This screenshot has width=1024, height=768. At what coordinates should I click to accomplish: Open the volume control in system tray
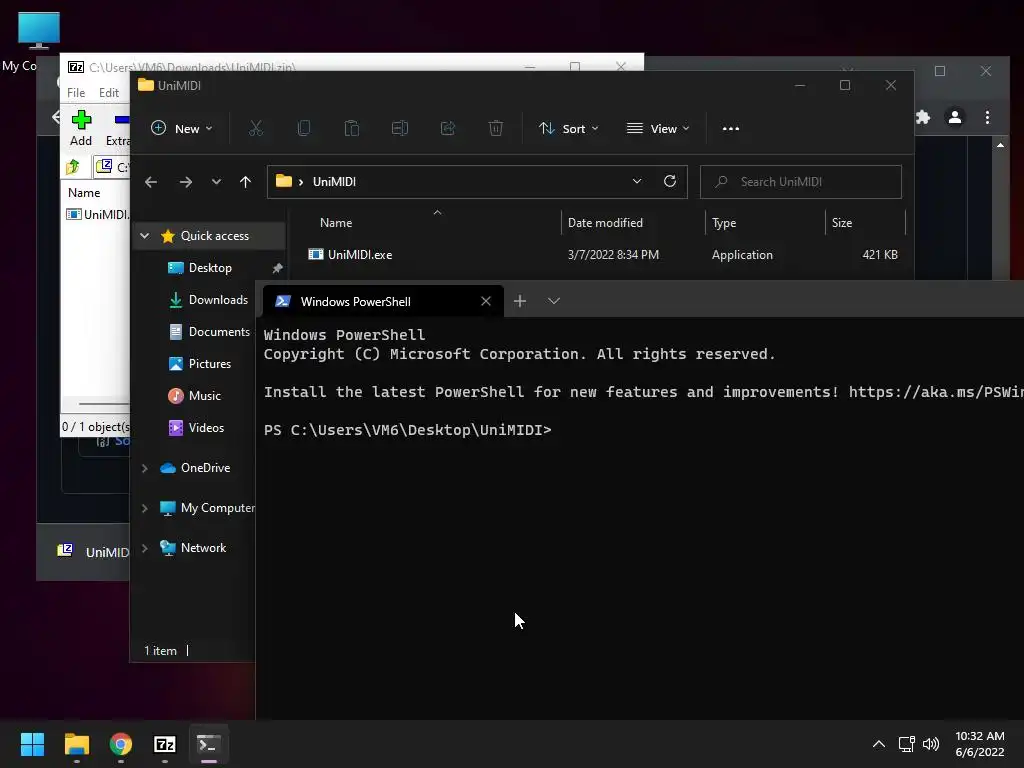click(931, 744)
